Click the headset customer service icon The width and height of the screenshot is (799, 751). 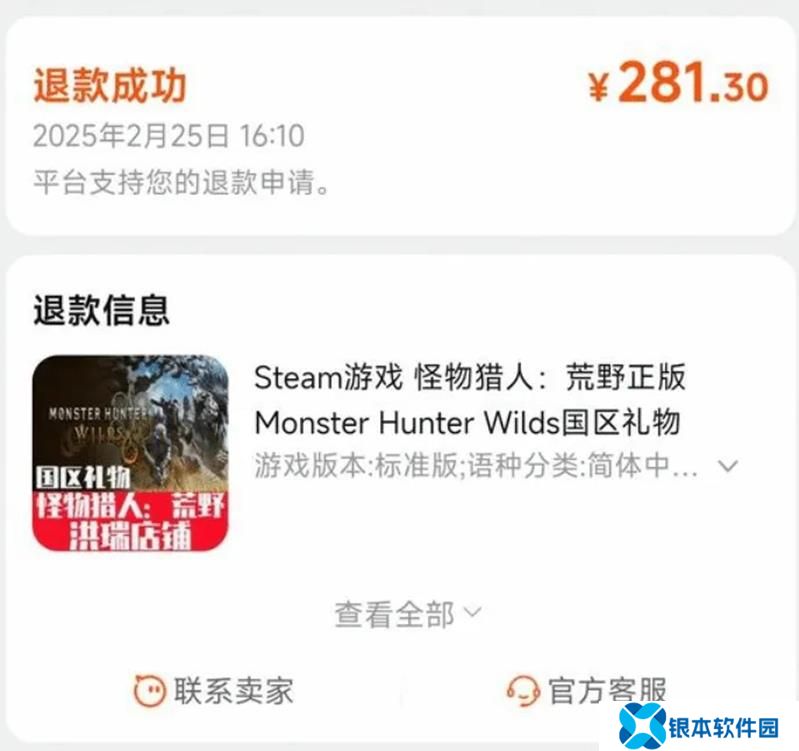[523, 691]
